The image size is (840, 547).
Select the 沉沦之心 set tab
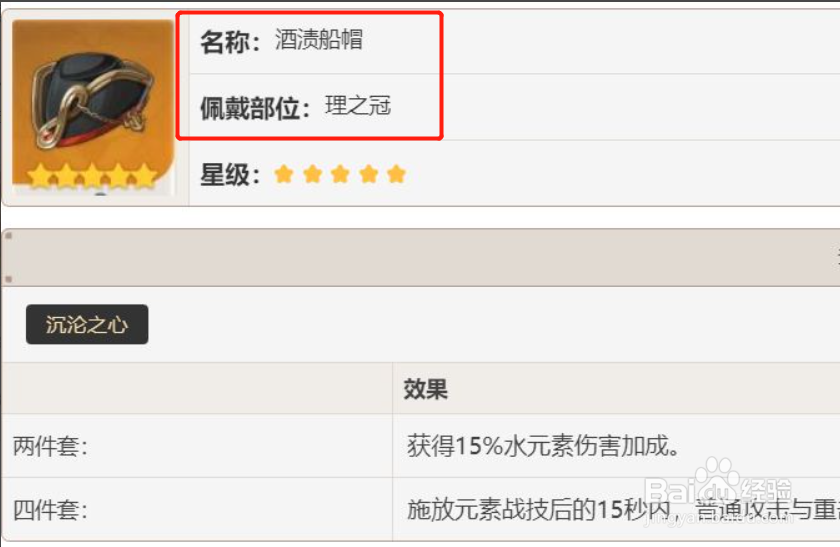87,324
